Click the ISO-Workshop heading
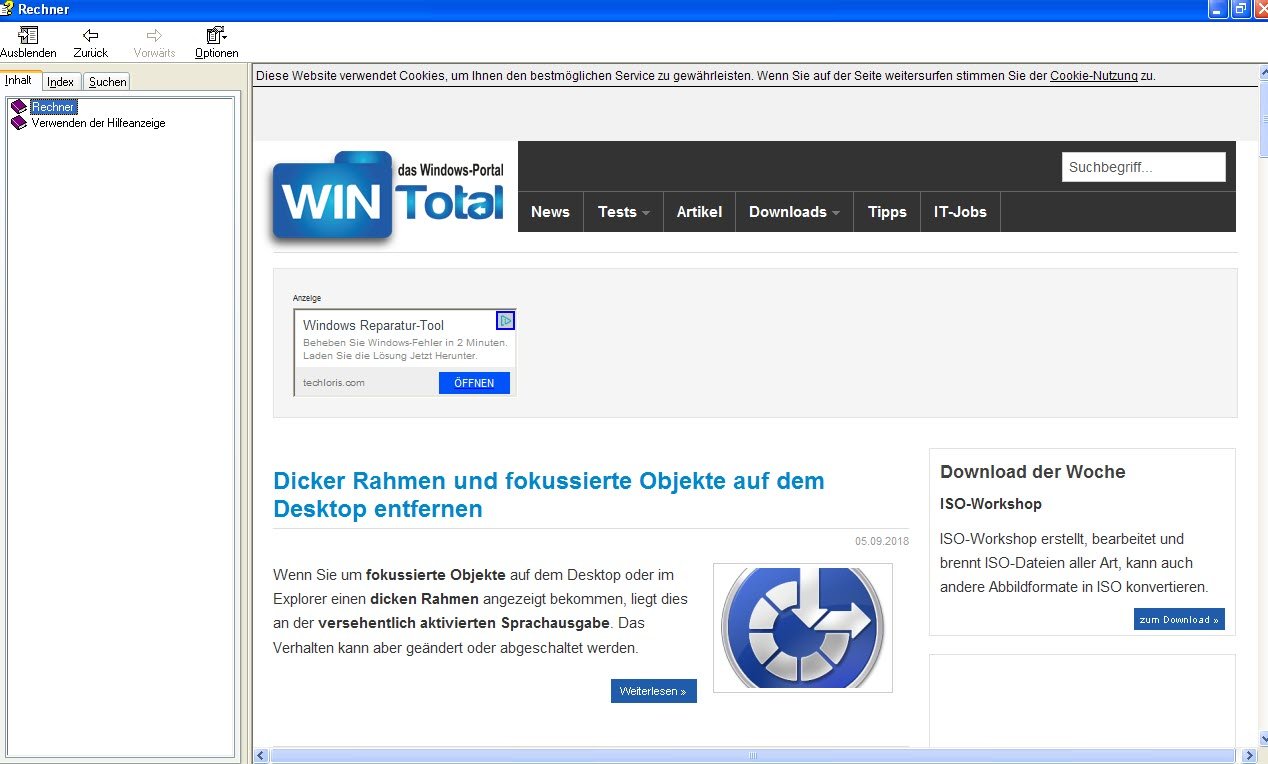 990,504
